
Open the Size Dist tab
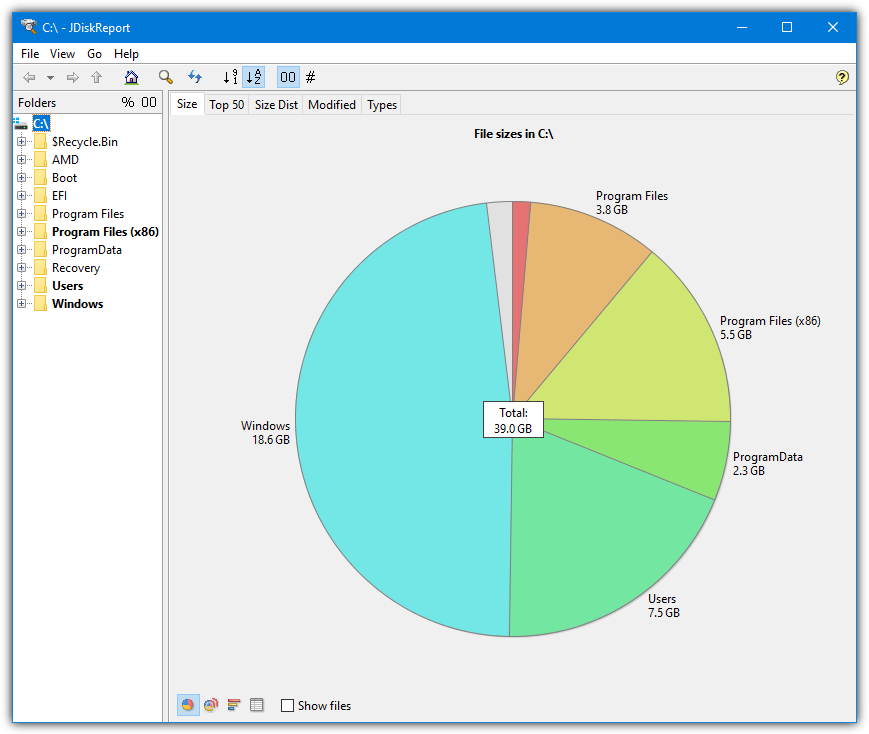pos(276,105)
